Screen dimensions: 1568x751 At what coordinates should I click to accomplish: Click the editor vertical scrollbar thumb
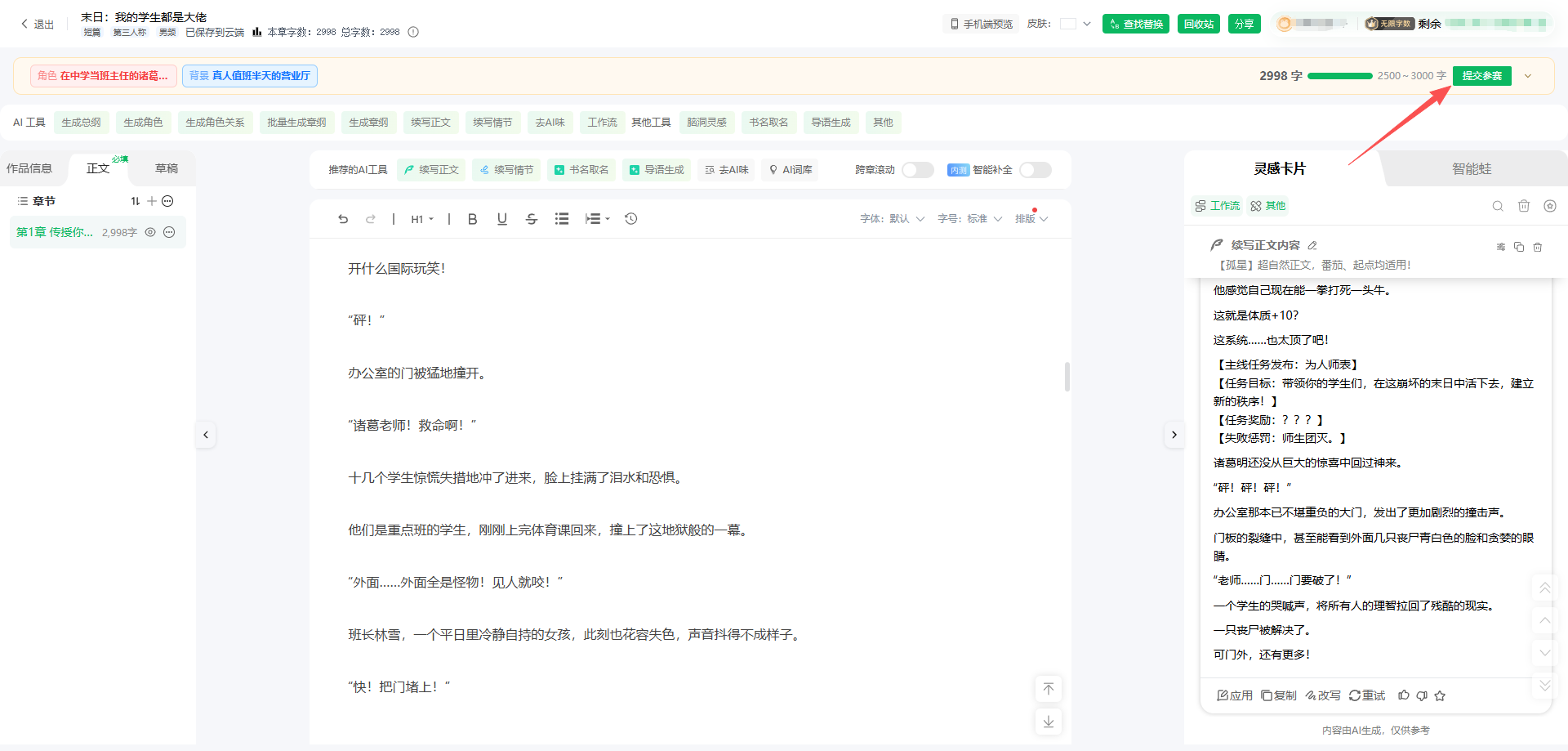coord(1067,377)
